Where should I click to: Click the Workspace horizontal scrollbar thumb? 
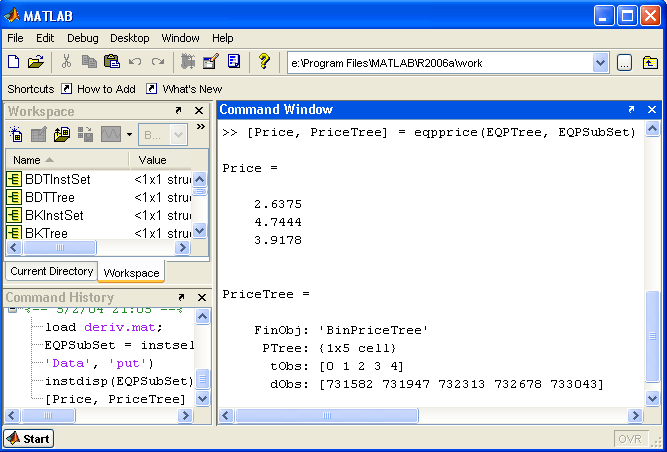click(60, 247)
